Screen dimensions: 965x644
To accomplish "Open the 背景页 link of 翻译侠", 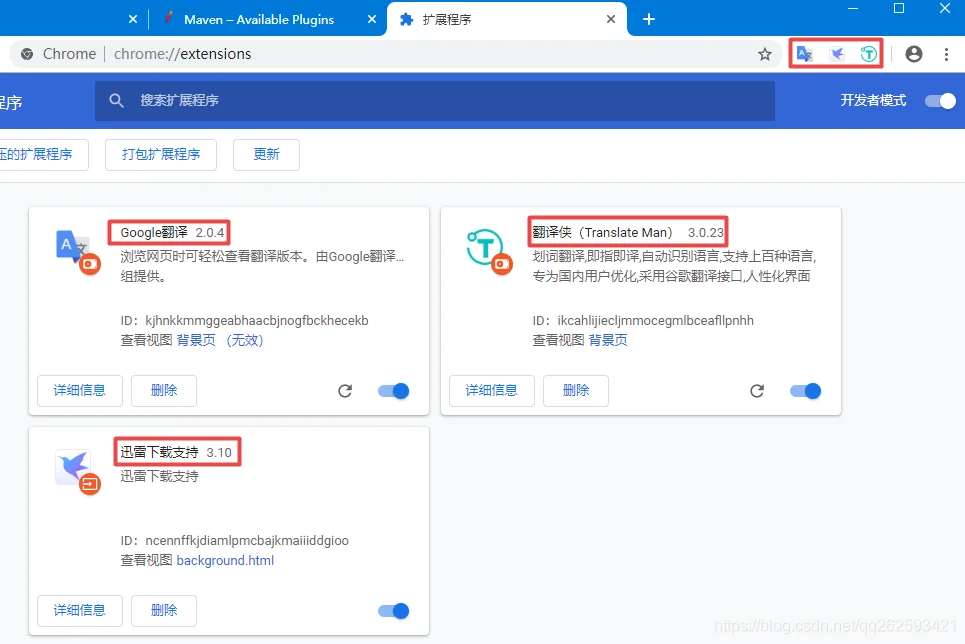I will pyautogui.click(x=608, y=340).
